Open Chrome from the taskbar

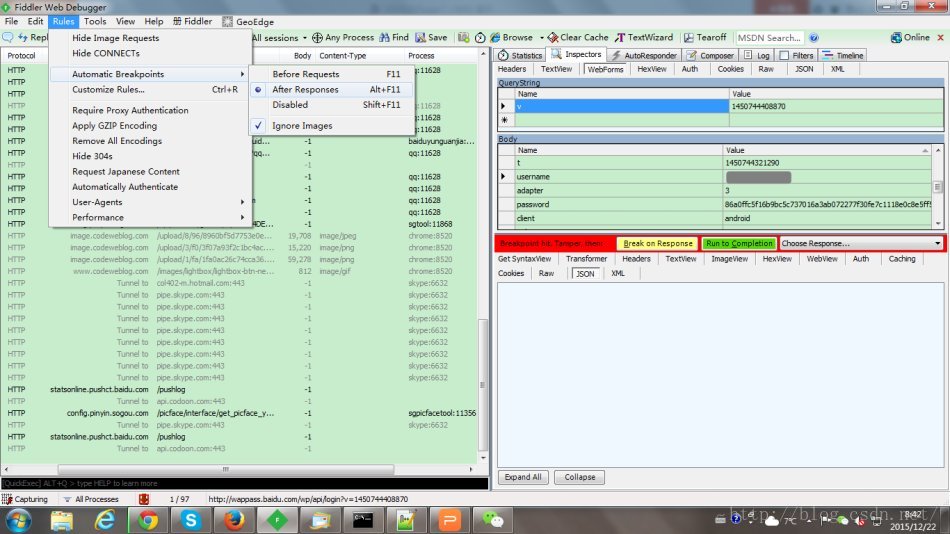click(x=147, y=520)
